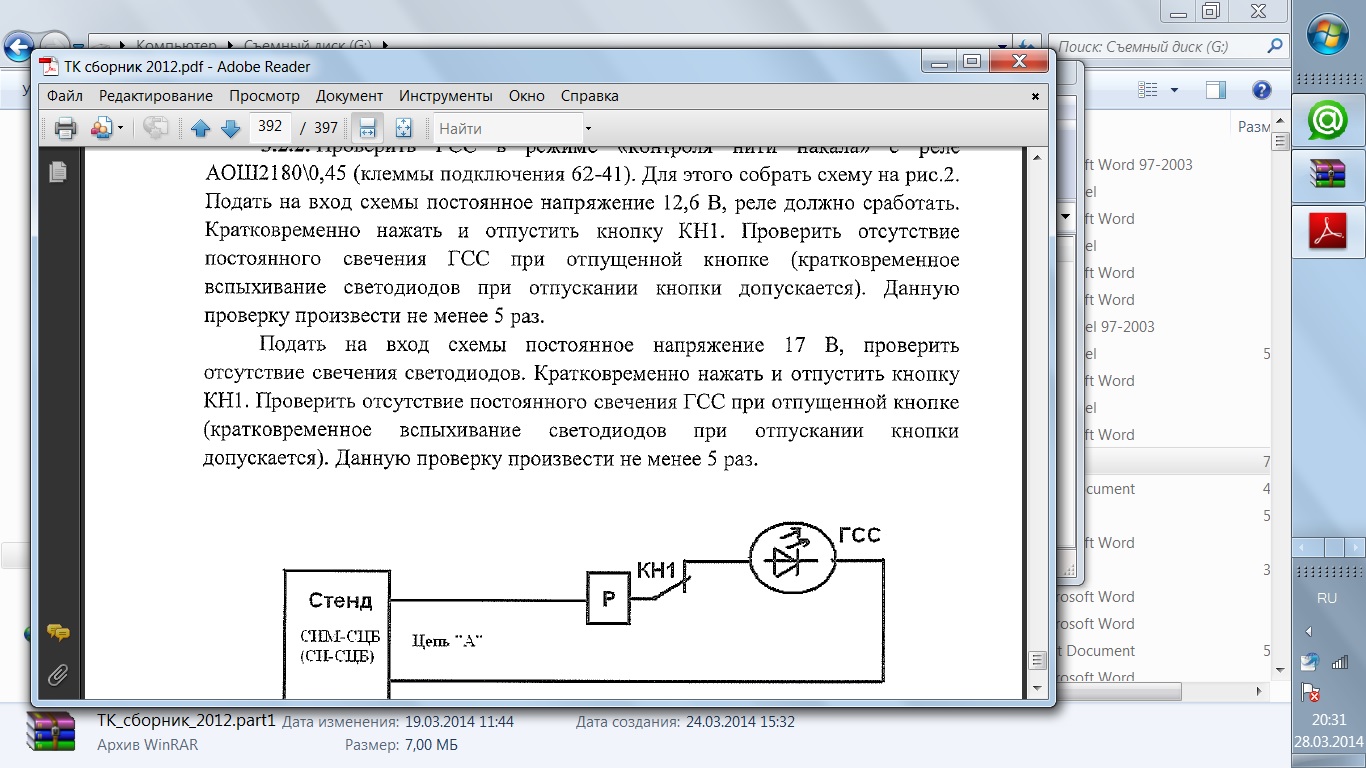Click the Windows Start orb button
Image resolution: width=1366 pixels, height=768 pixels.
[x=1328, y=36]
